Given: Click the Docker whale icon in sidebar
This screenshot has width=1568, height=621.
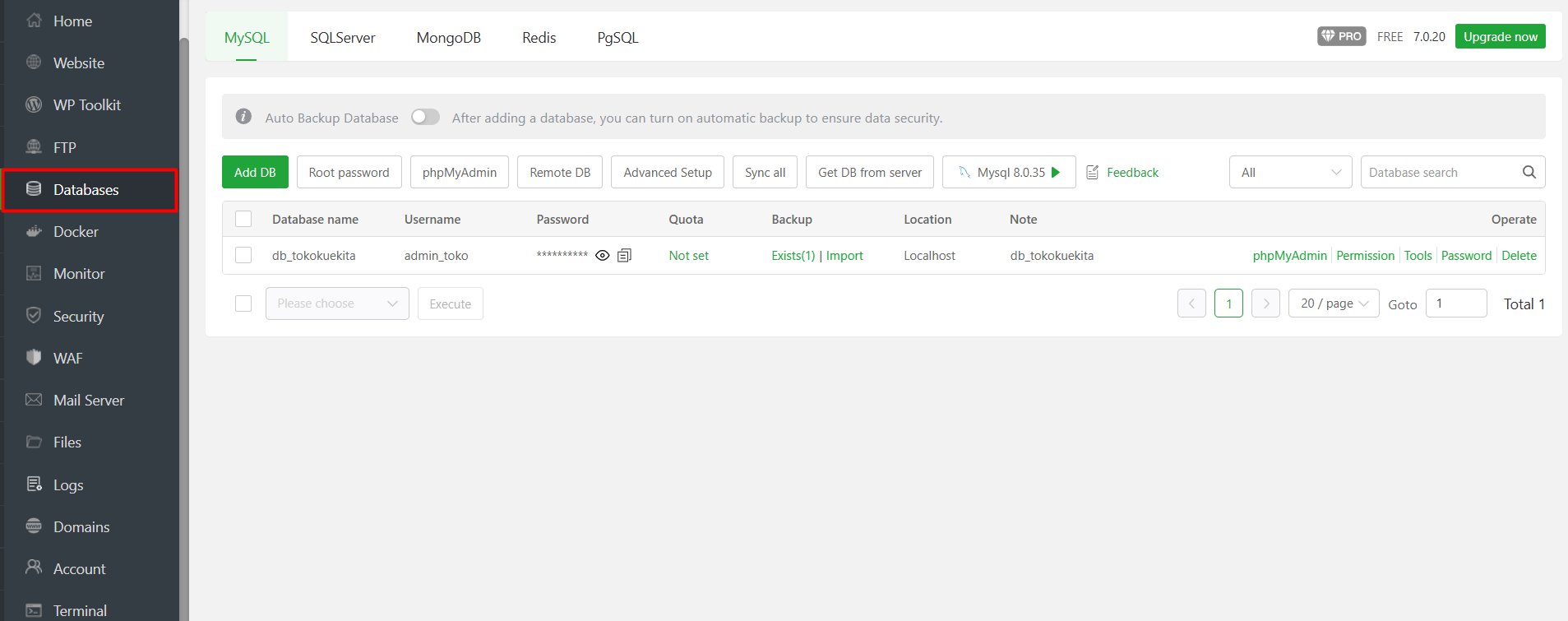Looking at the screenshot, I should coord(34,232).
